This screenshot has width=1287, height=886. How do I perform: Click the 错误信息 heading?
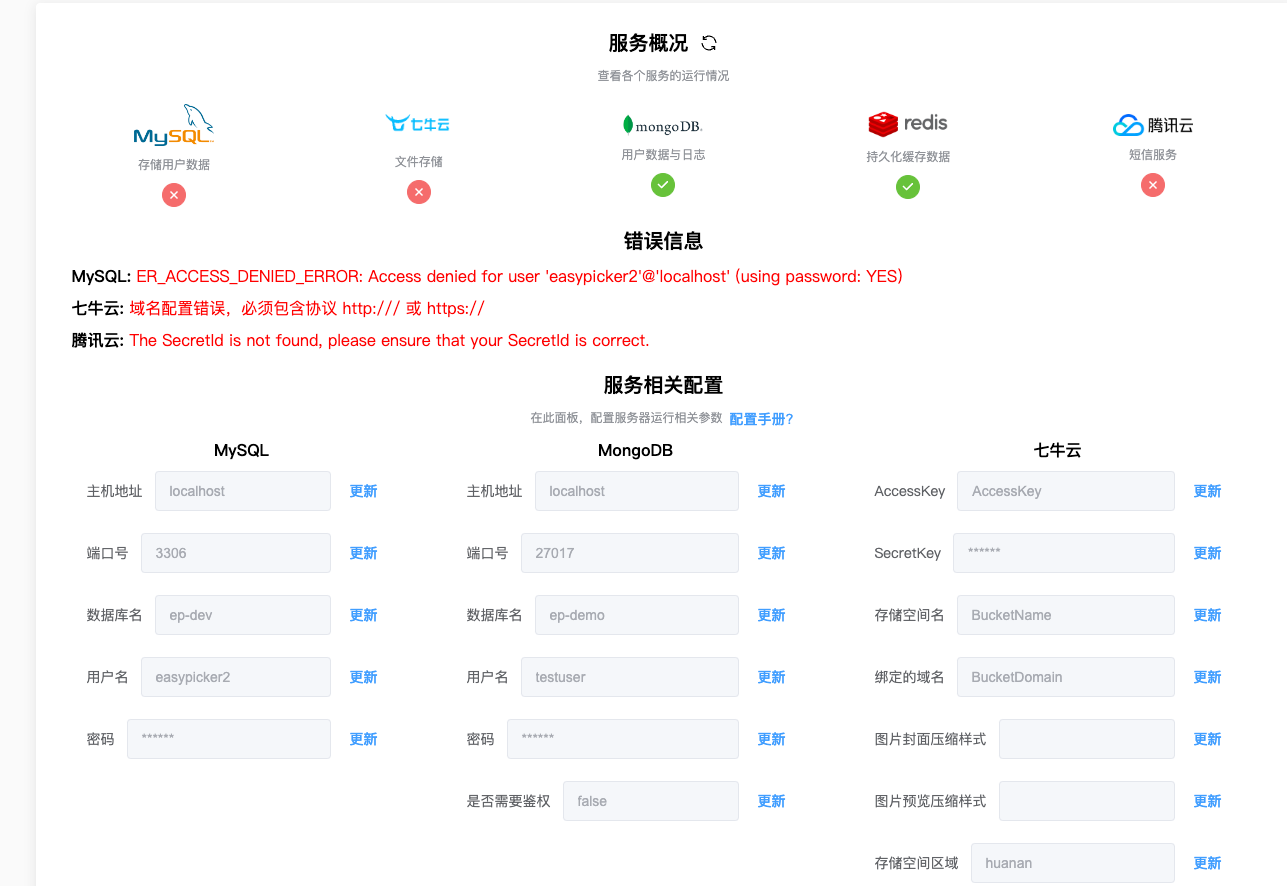(663, 241)
